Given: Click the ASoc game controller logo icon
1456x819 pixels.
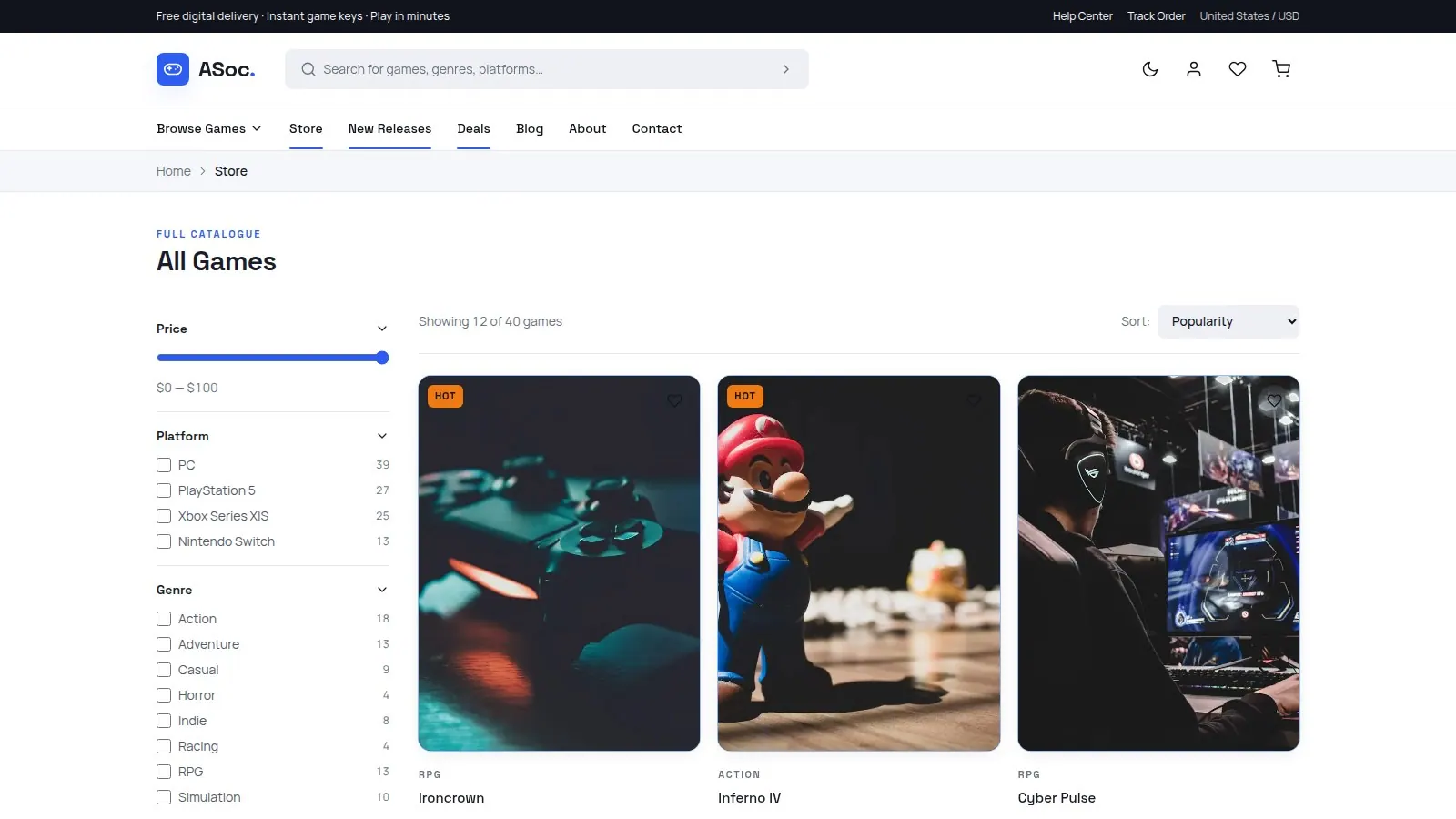Looking at the screenshot, I should tap(173, 69).
